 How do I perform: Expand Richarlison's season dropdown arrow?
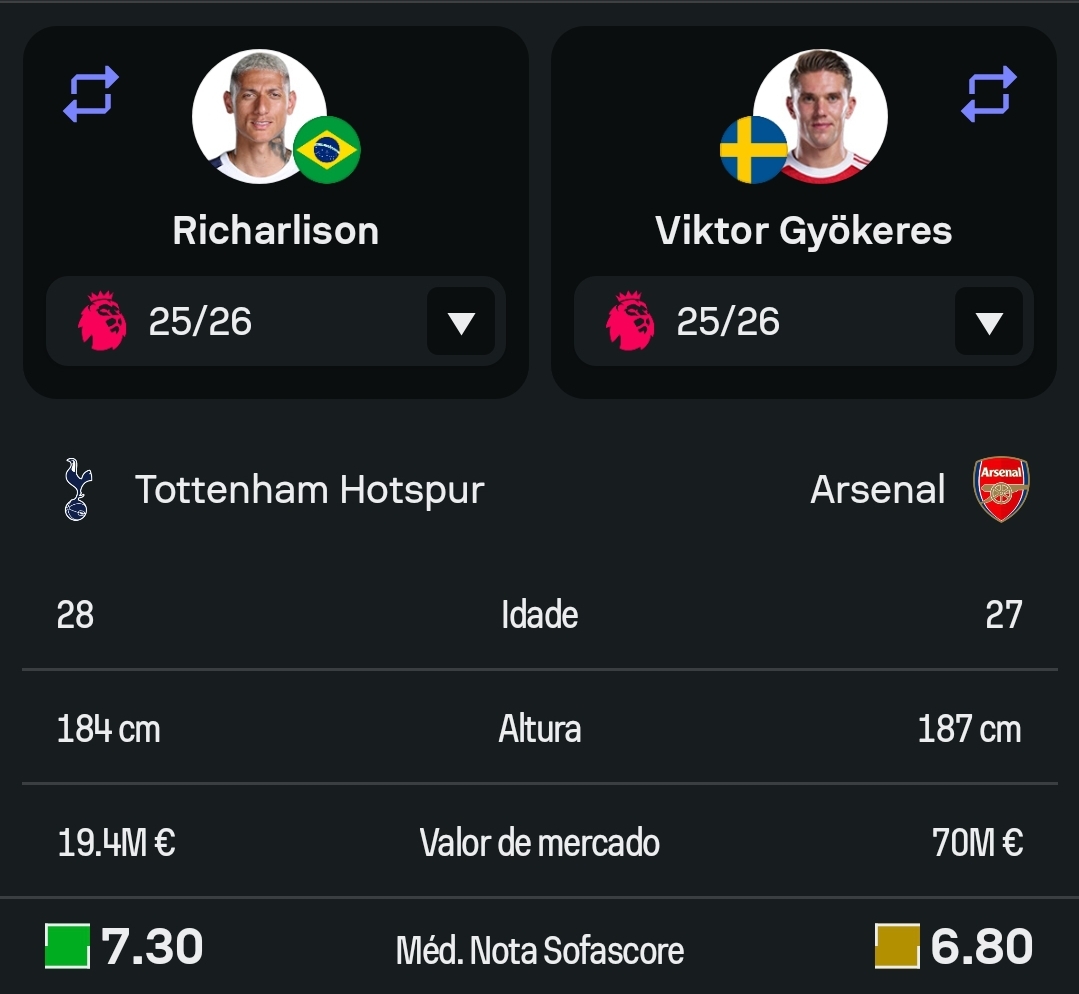pyautogui.click(x=461, y=321)
